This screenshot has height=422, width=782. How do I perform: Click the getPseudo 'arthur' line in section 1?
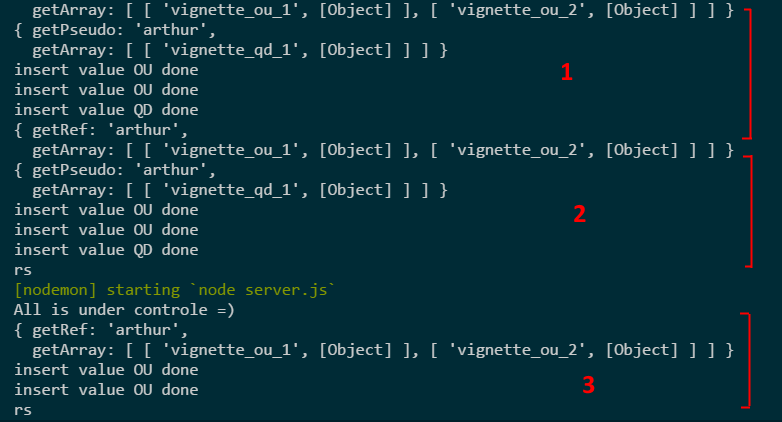(115, 30)
